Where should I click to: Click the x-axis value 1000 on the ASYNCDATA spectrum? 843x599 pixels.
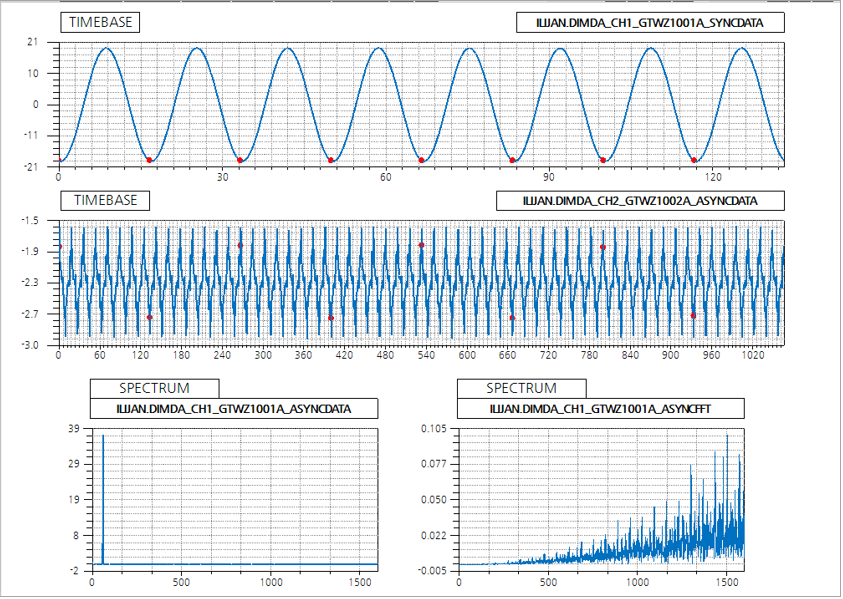[270, 582]
